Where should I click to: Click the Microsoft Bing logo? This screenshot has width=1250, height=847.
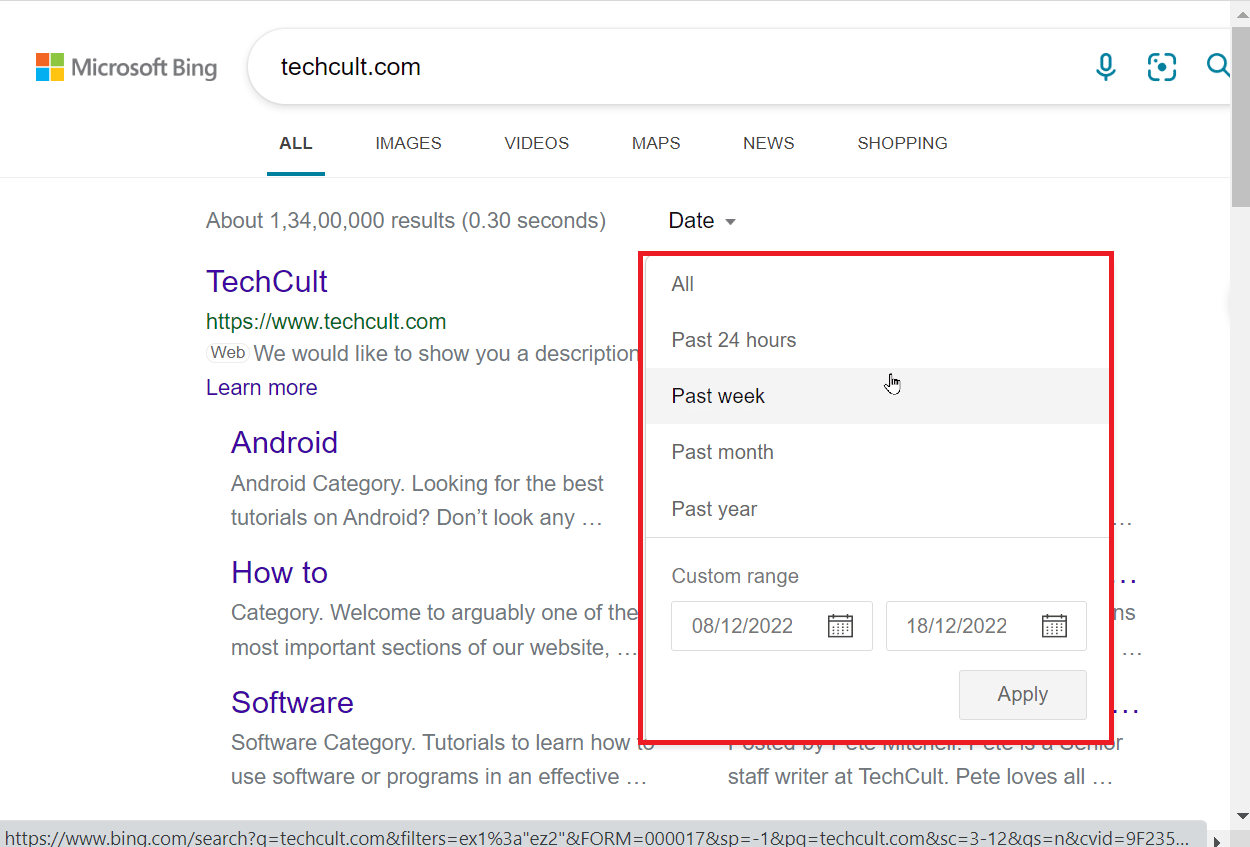[126, 68]
